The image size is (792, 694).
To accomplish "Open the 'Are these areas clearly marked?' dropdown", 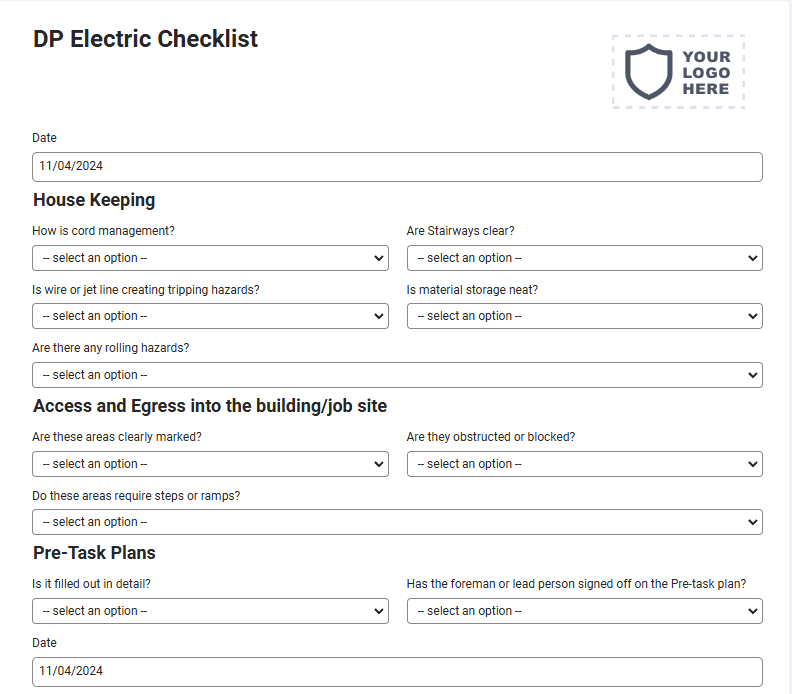I will click(x=210, y=464).
